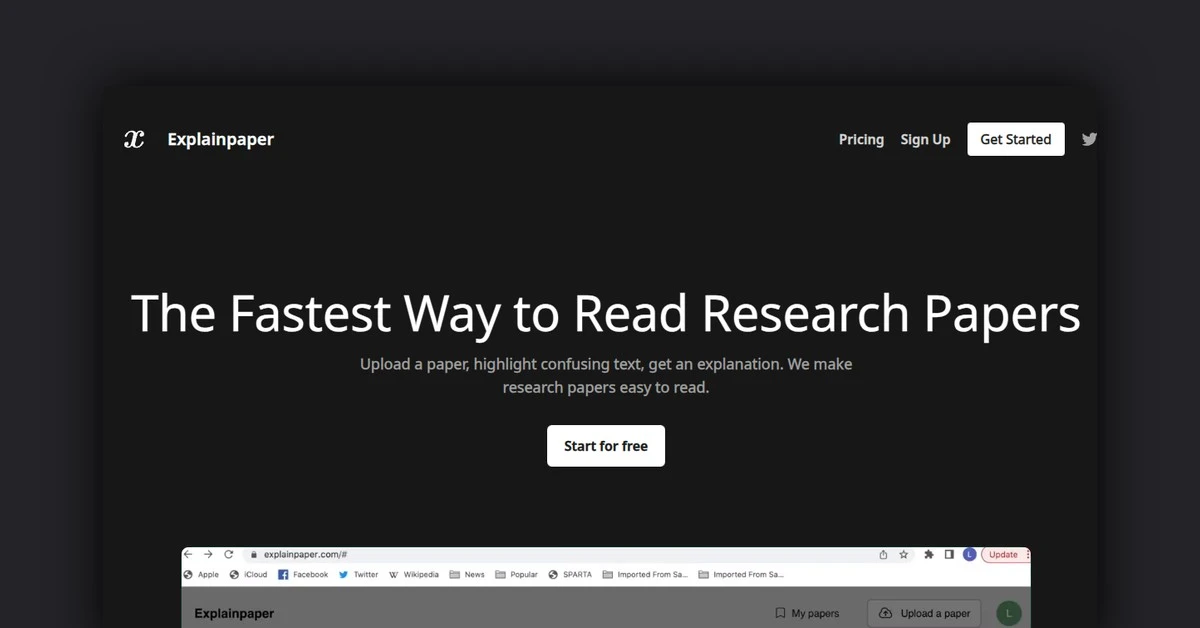Click the back navigation arrow in the screenshot
This screenshot has width=1200, height=628.
pos(190,554)
